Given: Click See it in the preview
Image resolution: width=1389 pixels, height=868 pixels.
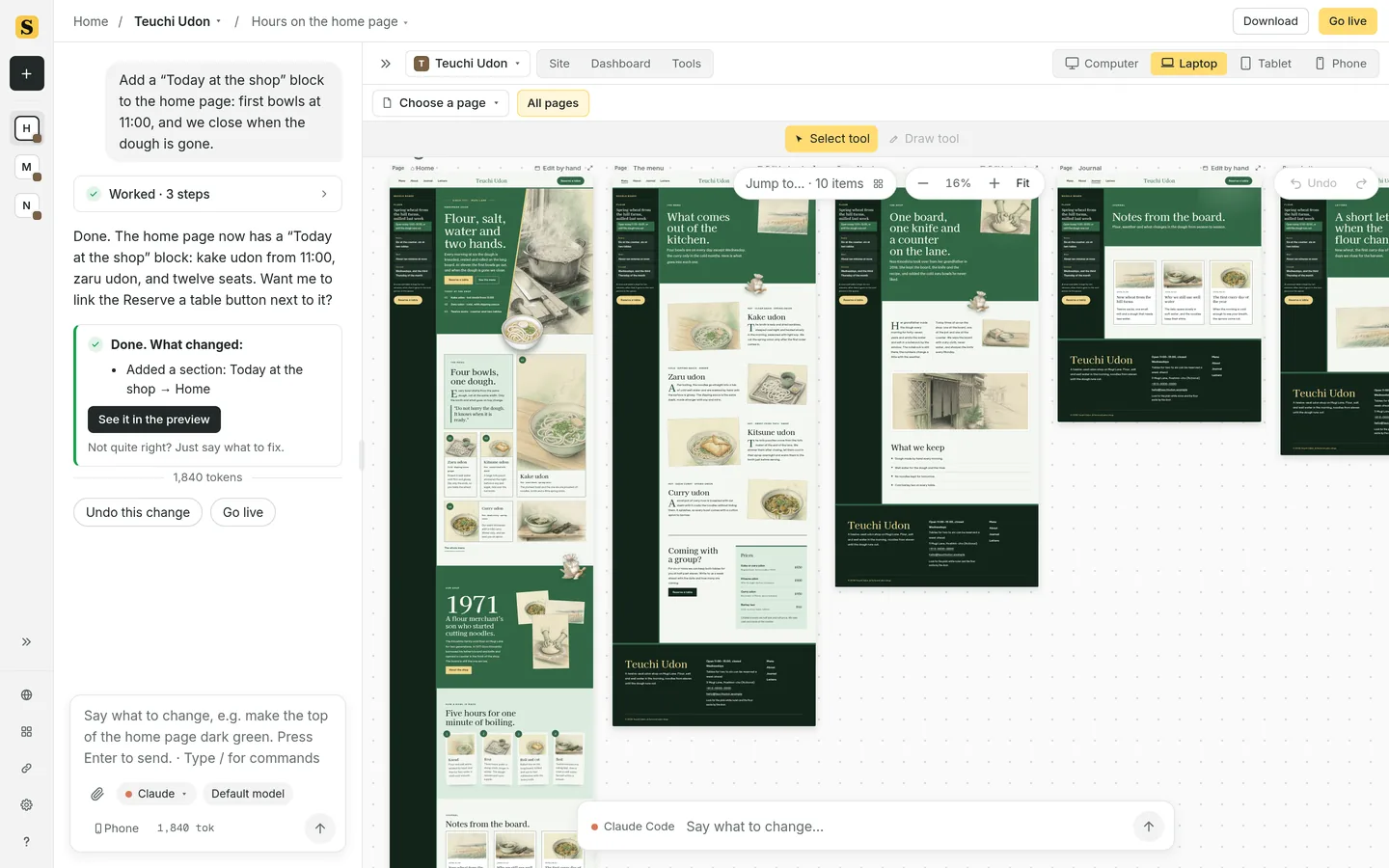Looking at the screenshot, I should point(154,420).
